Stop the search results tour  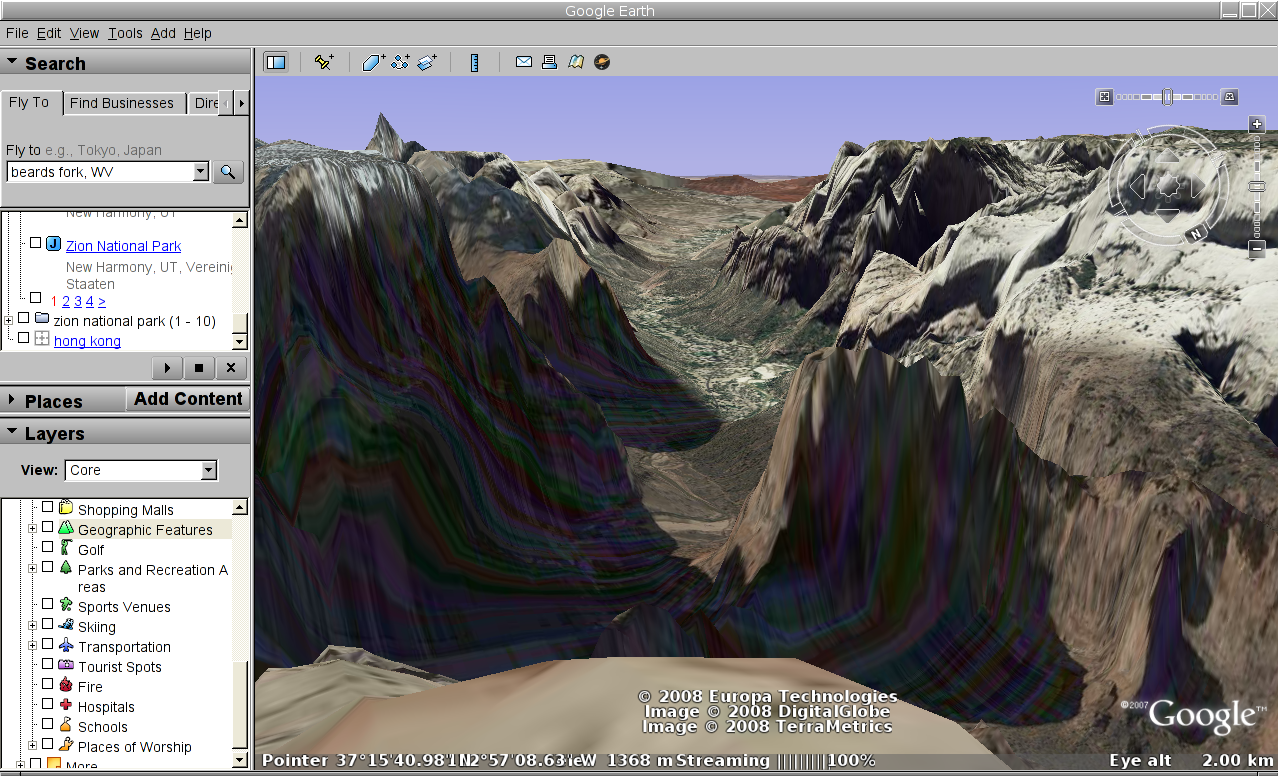point(199,368)
